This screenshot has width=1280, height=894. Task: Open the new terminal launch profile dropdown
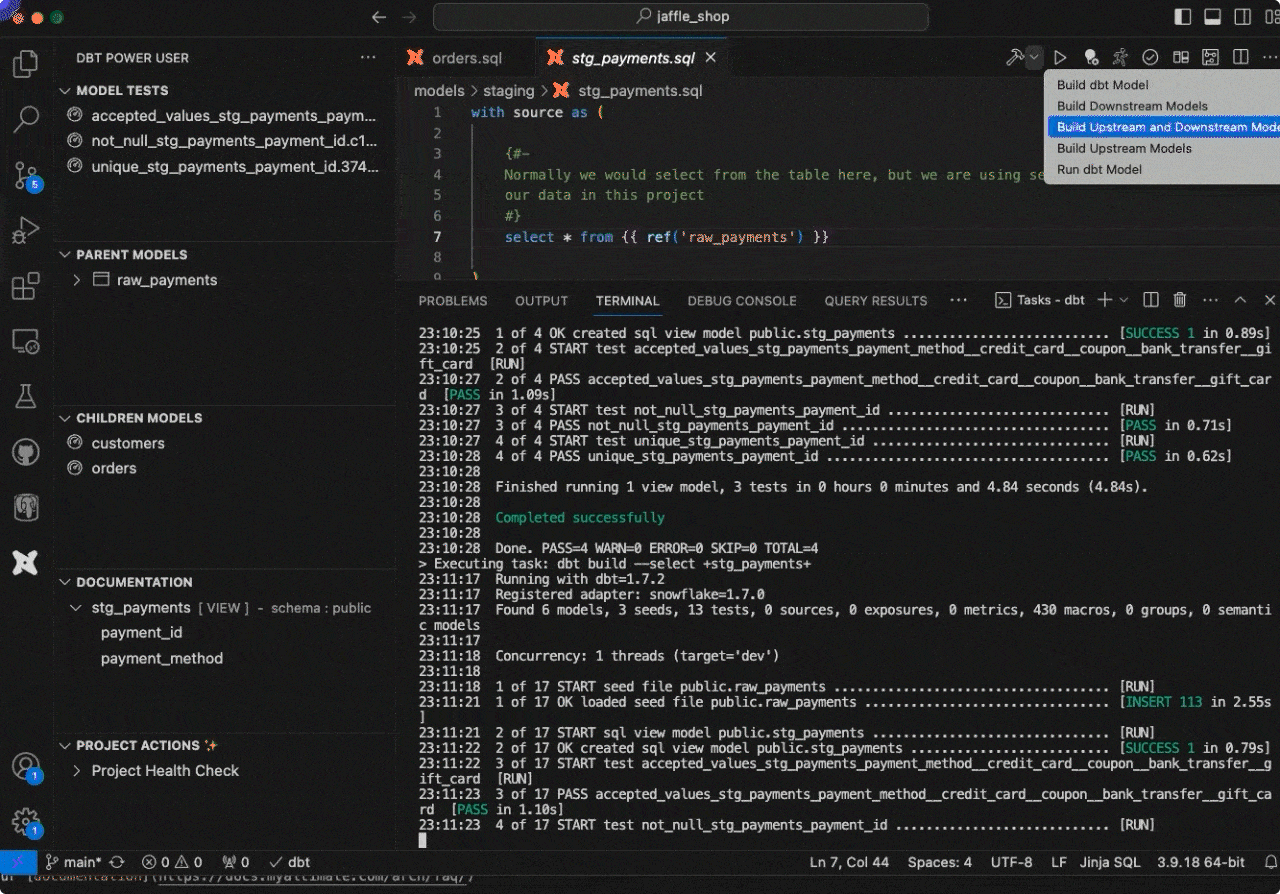click(1124, 300)
